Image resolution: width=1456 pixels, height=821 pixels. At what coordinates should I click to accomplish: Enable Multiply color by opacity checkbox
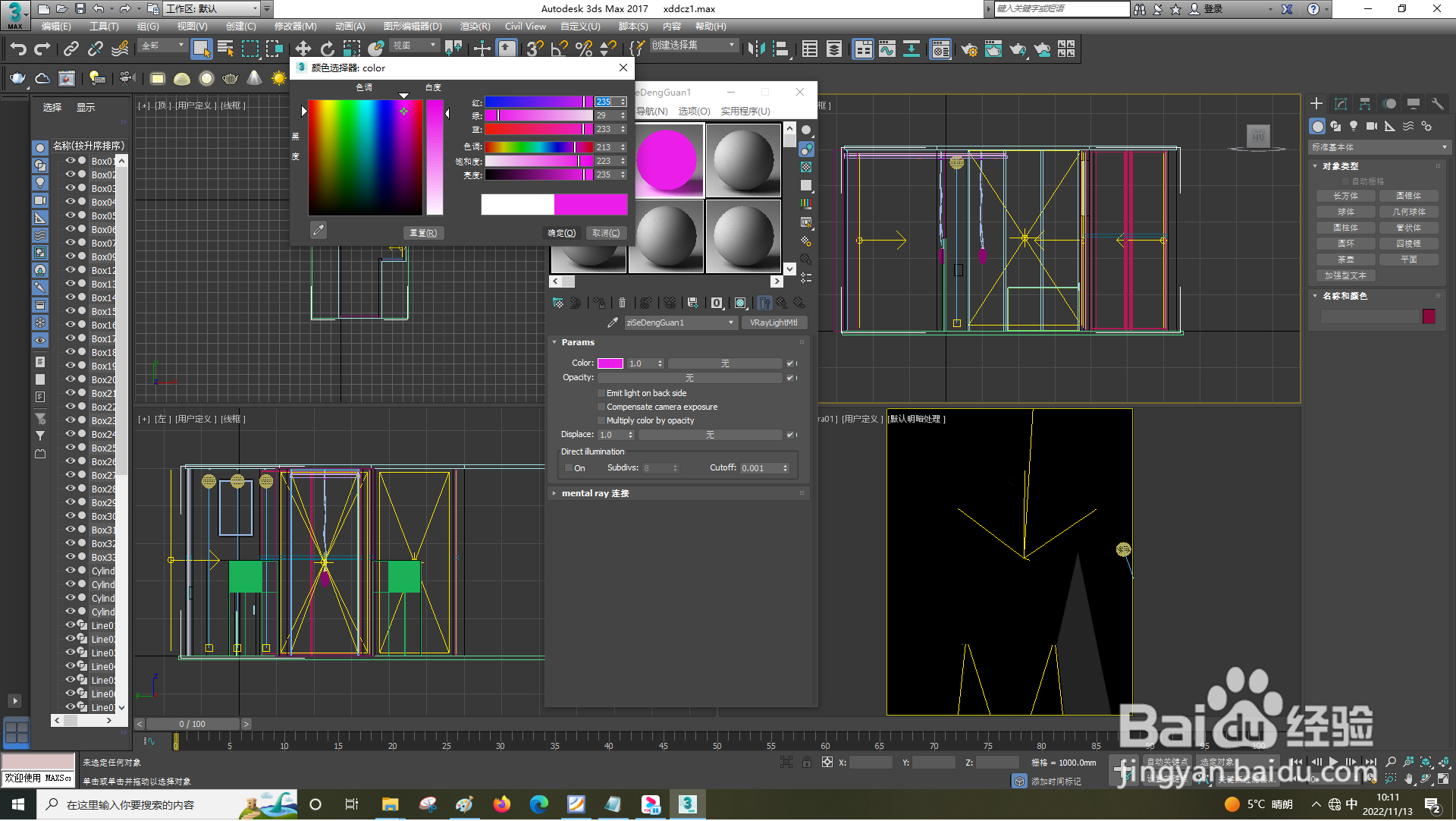[x=601, y=420]
